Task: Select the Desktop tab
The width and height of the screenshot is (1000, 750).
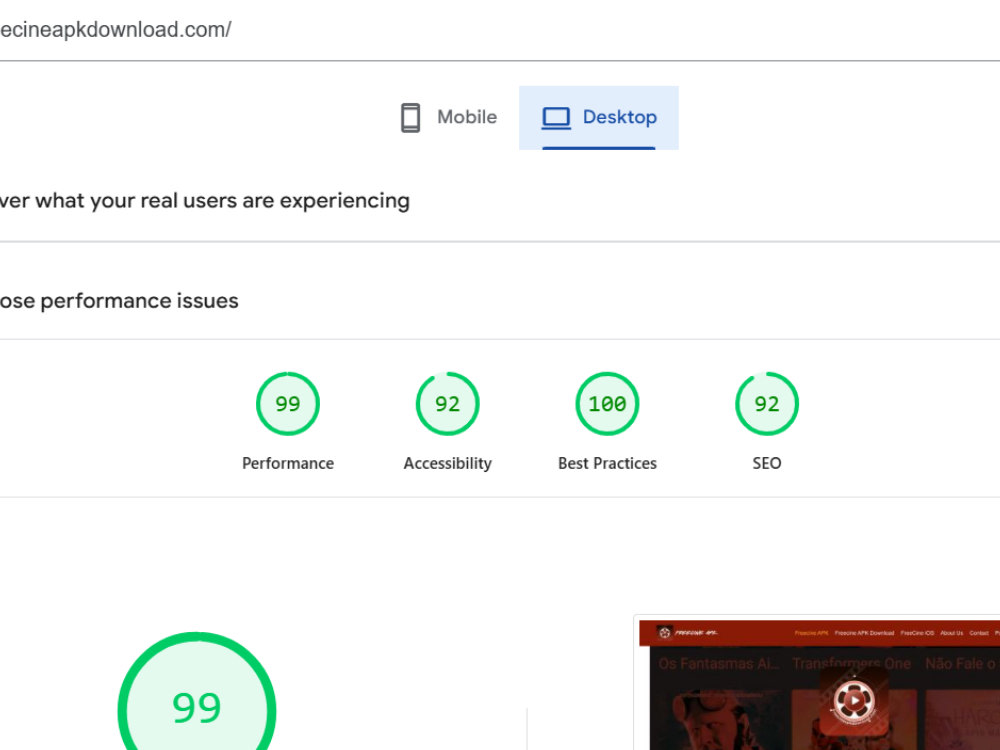Action: click(x=599, y=117)
